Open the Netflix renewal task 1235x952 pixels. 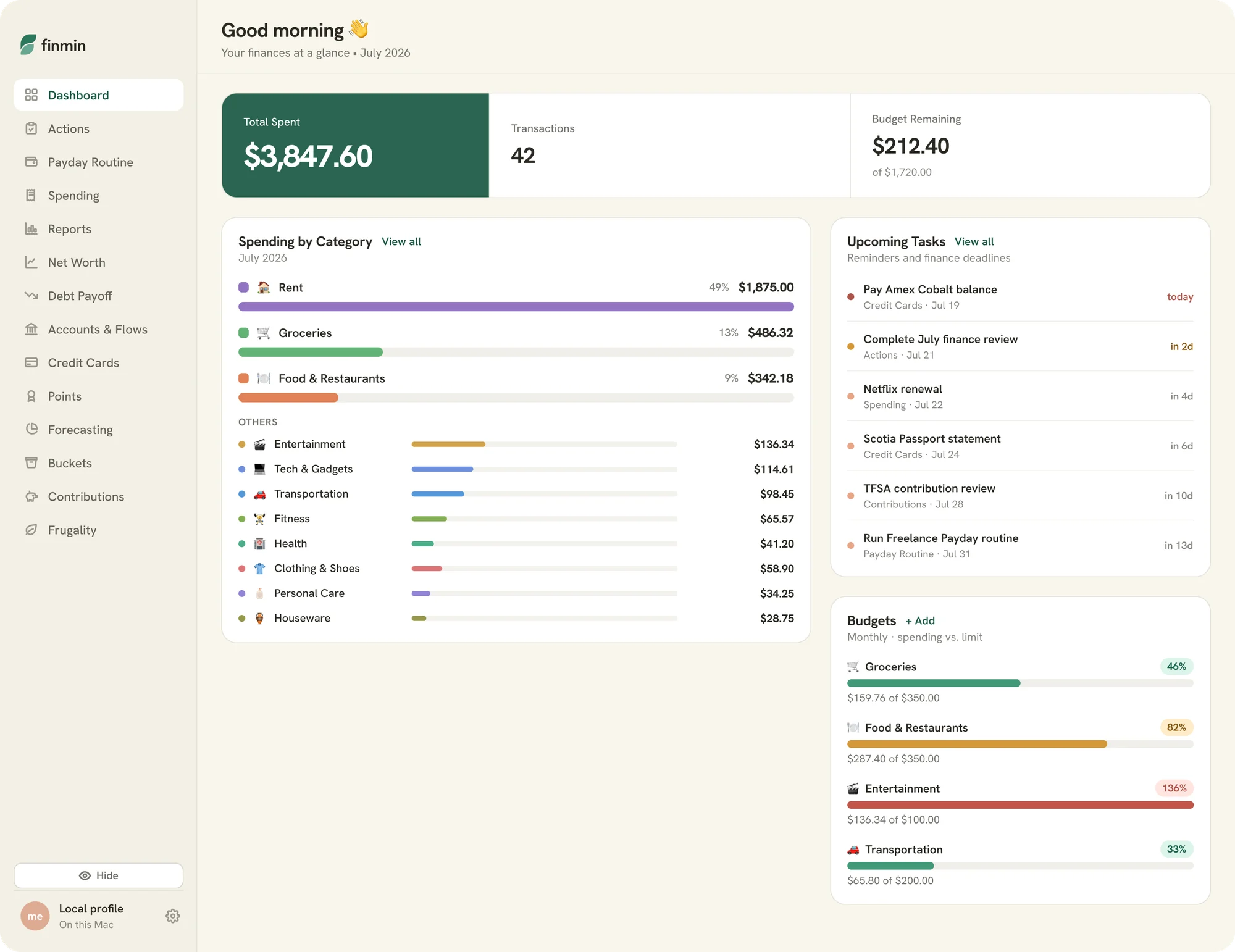1020,396
